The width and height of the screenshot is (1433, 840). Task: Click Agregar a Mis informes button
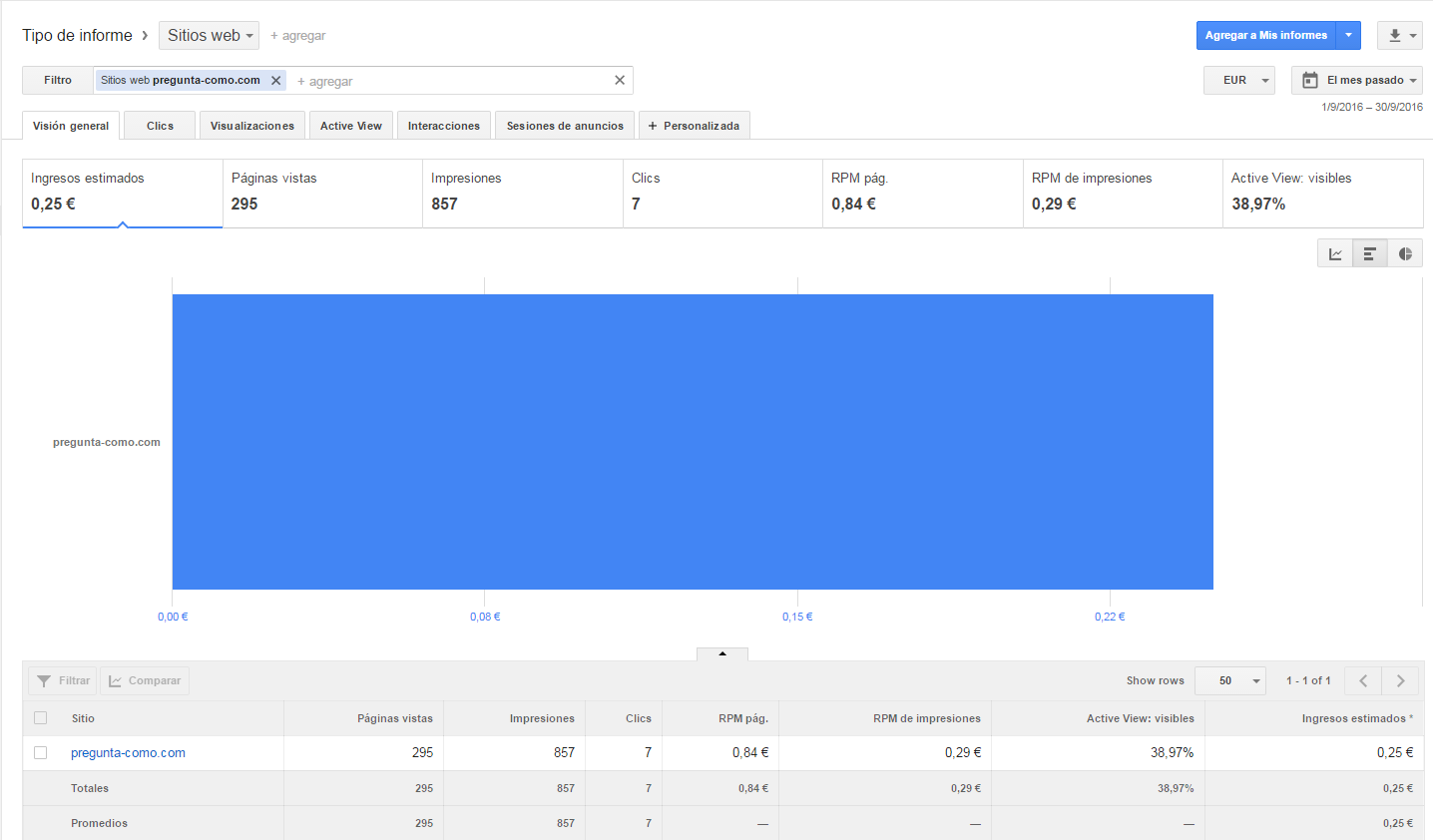[1266, 35]
